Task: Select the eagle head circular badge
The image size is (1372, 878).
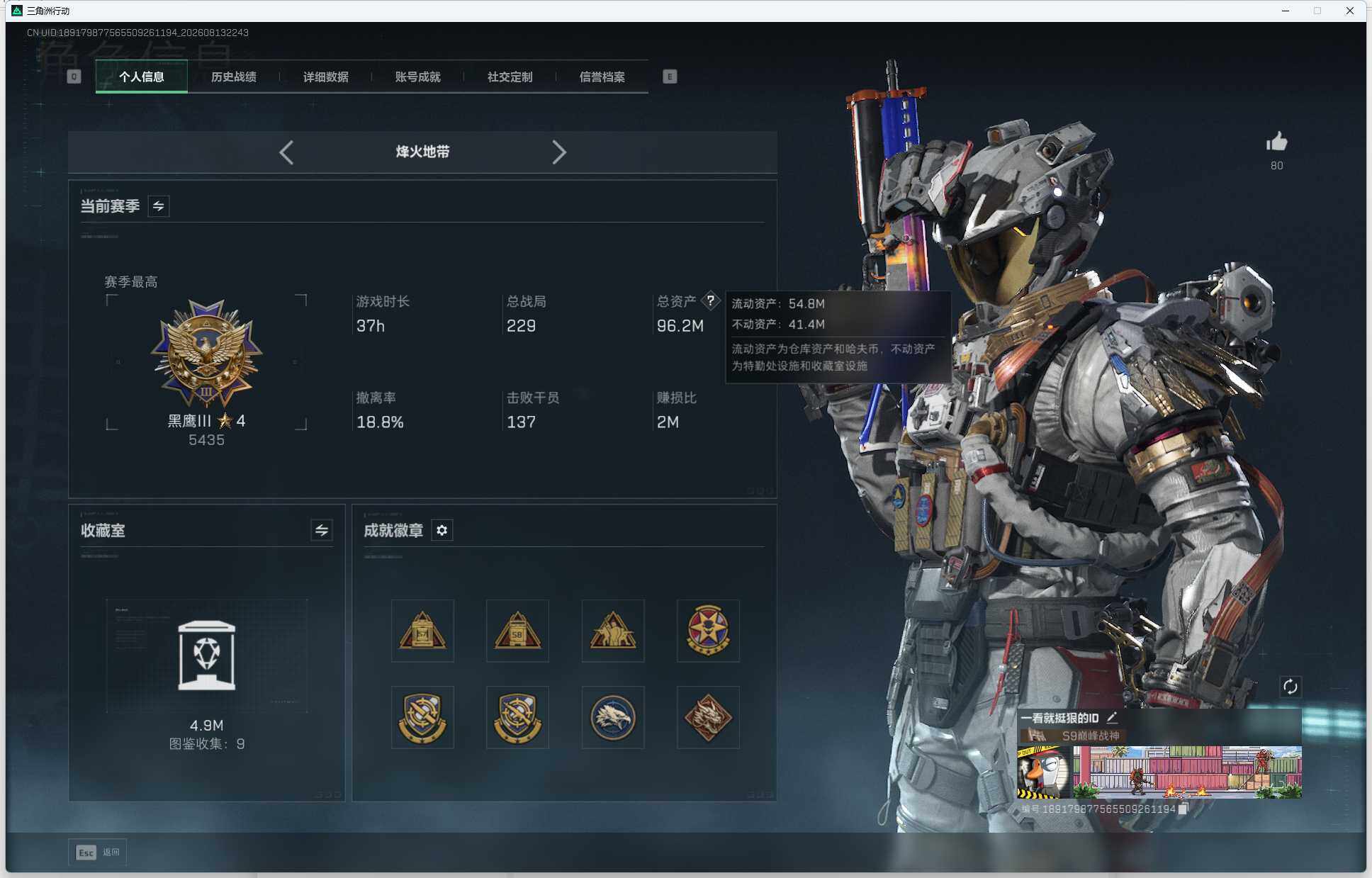Action: pyautogui.click(x=613, y=717)
